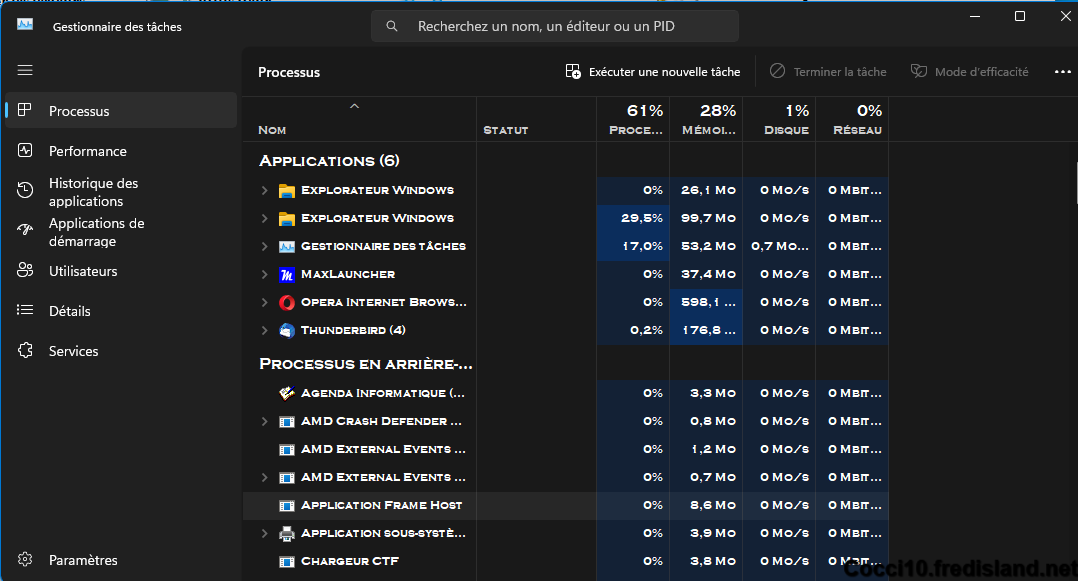Open the three-dot more options menu
Viewport: 1078px width, 581px height.
pyautogui.click(x=1062, y=72)
